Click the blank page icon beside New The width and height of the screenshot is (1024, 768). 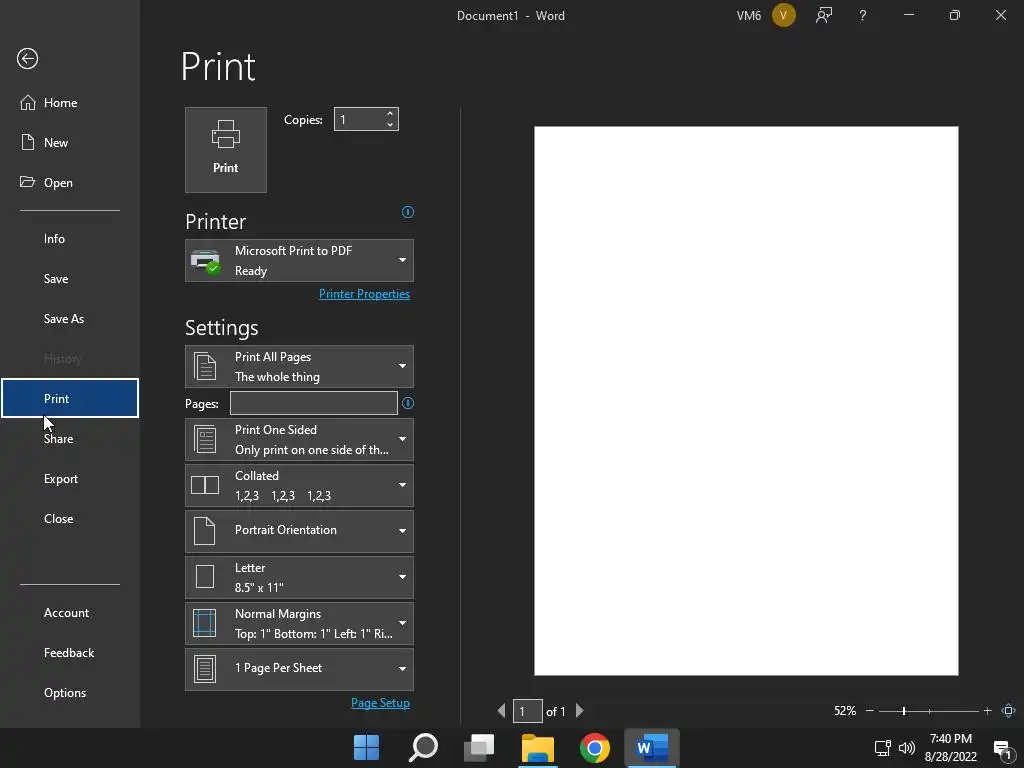(27, 142)
